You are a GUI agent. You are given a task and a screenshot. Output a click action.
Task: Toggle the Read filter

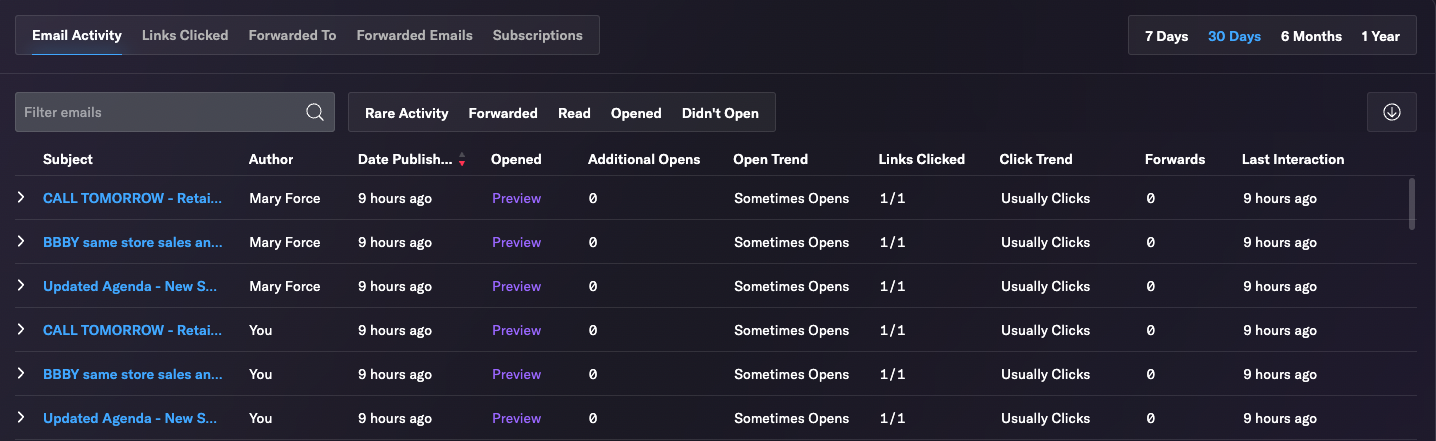(574, 113)
